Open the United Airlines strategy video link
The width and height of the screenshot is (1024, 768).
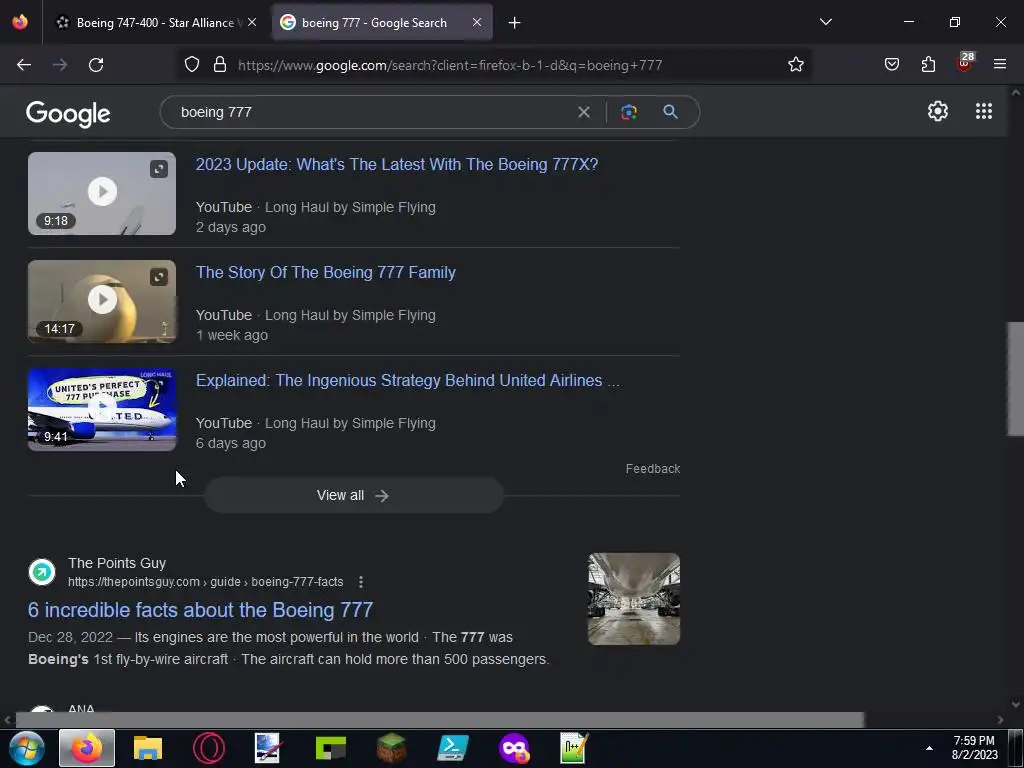tap(408, 380)
